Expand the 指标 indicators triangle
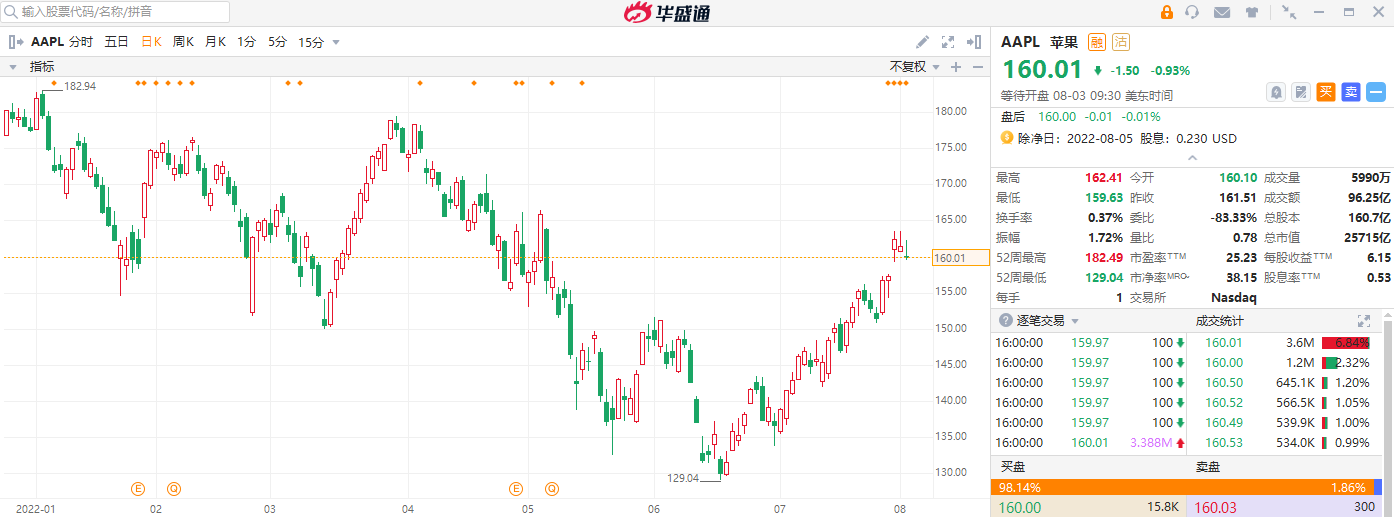 [x=14, y=67]
